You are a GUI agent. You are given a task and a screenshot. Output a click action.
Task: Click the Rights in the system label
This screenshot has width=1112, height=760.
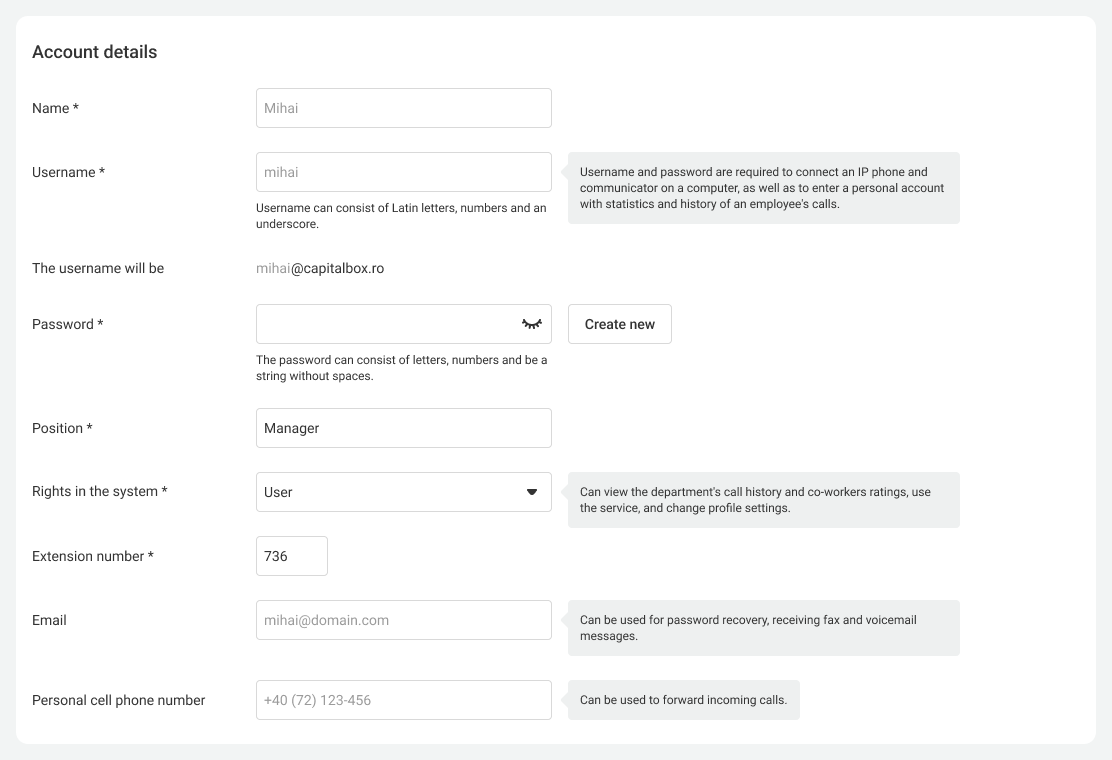(99, 492)
